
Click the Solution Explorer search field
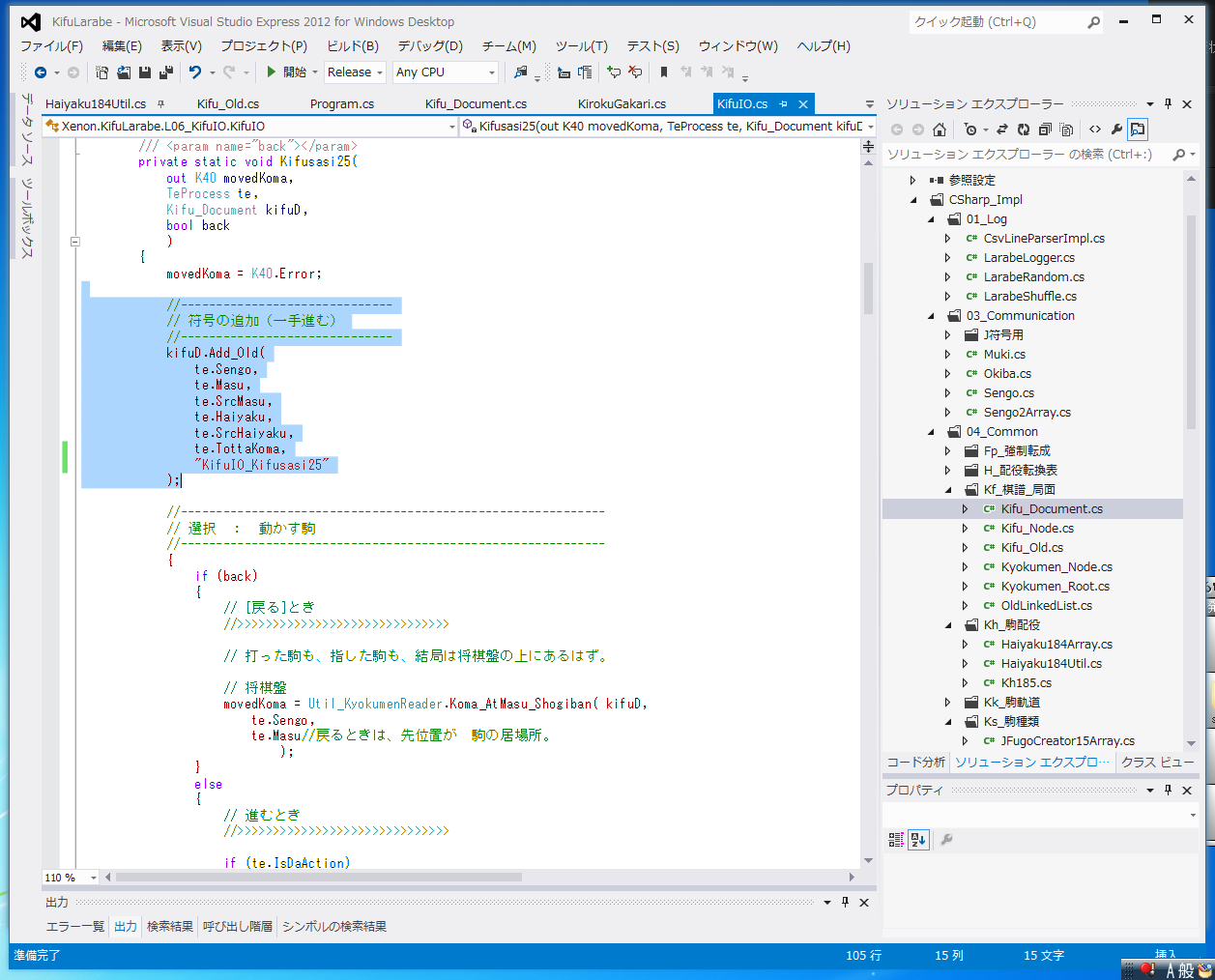[x=1025, y=155]
